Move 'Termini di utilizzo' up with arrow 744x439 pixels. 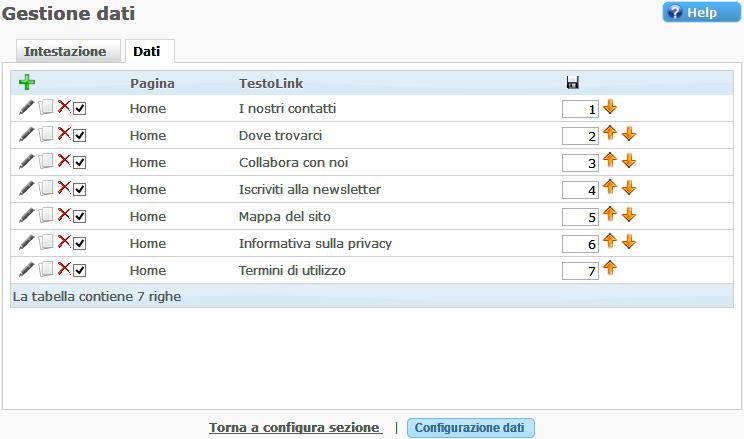tap(610, 267)
